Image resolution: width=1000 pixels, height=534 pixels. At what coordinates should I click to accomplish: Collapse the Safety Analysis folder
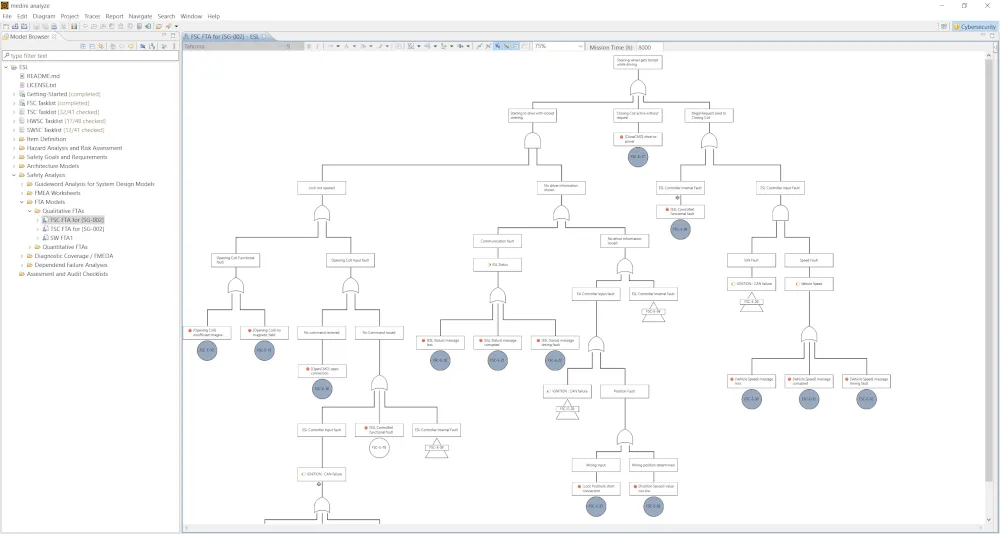click(14, 175)
